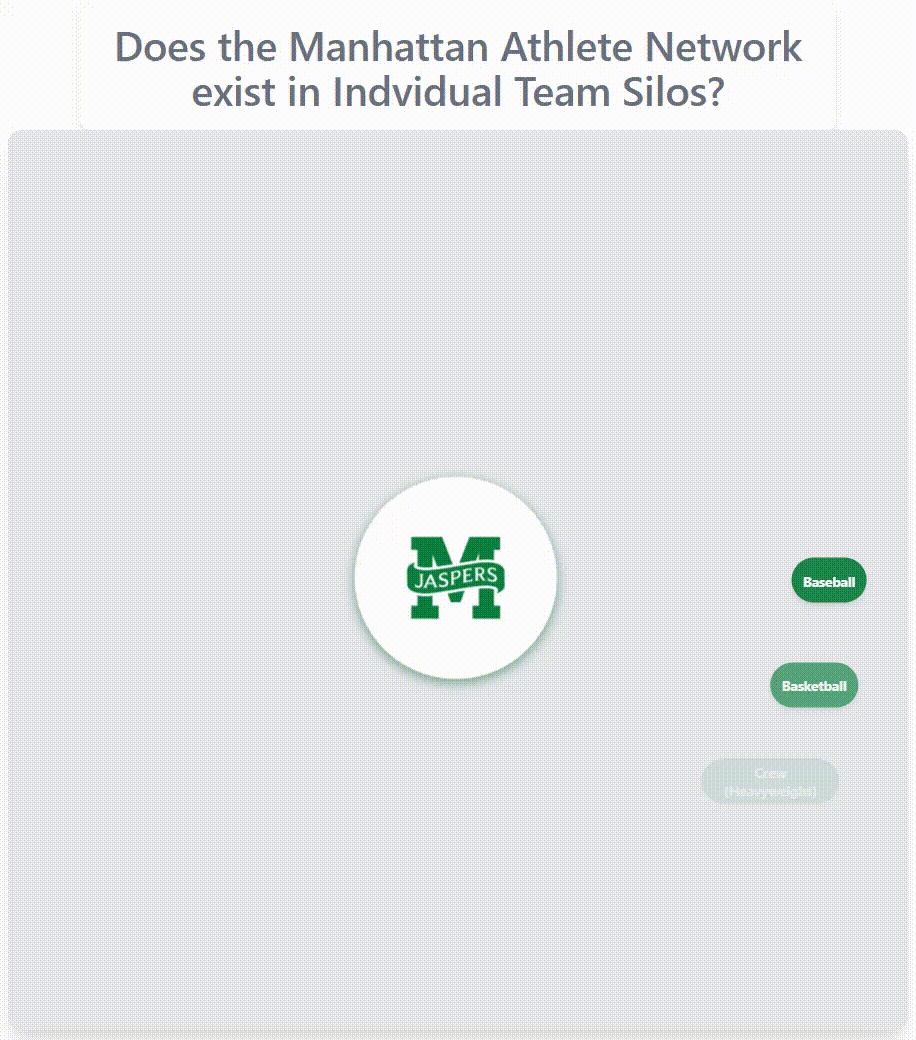Click the JASPERS banner on the logo
Screen dimensions: 916x1040
click(x=455, y=578)
